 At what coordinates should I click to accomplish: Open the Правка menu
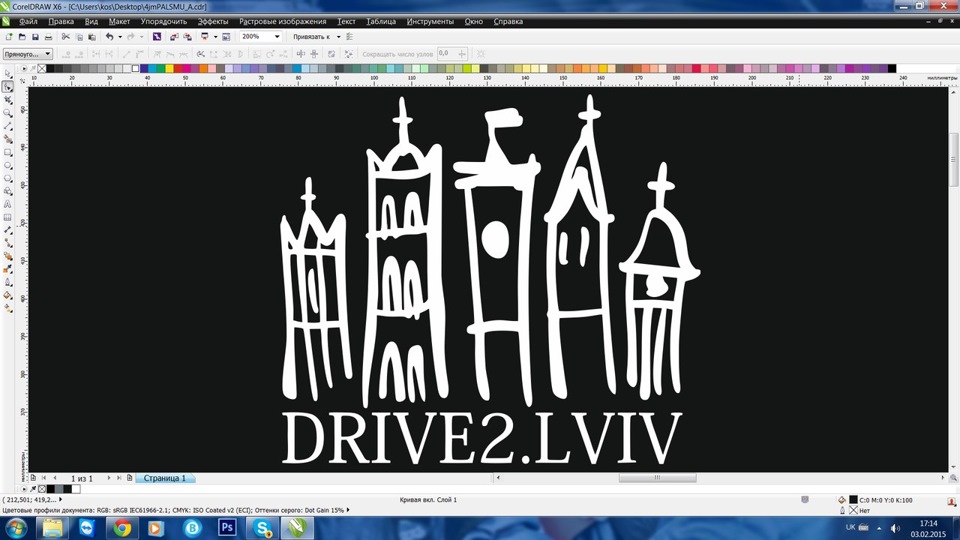click(x=61, y=21)
